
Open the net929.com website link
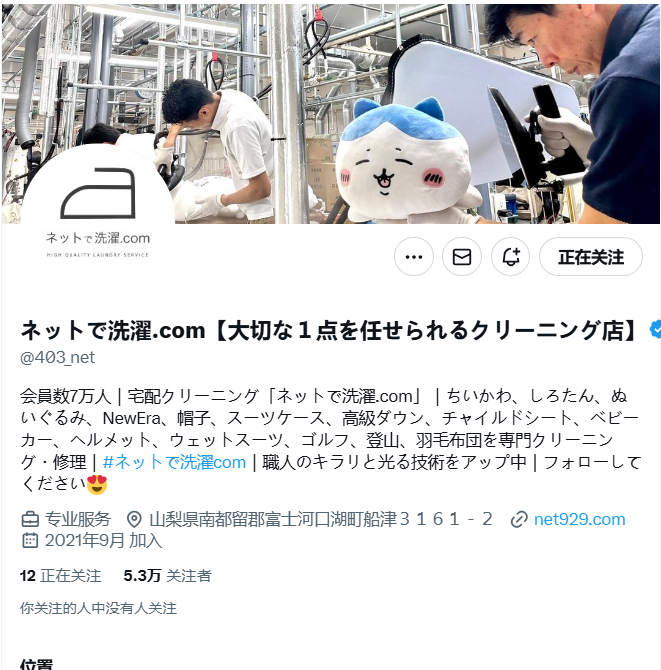tap(579, 520)
